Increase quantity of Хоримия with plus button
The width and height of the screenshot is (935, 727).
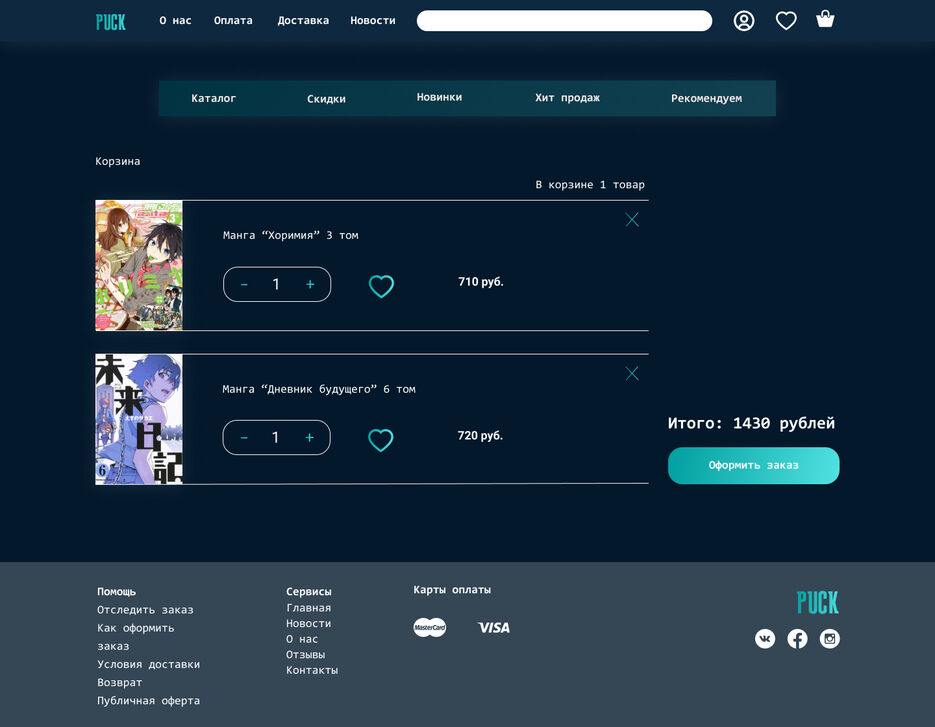coord(310,285)
